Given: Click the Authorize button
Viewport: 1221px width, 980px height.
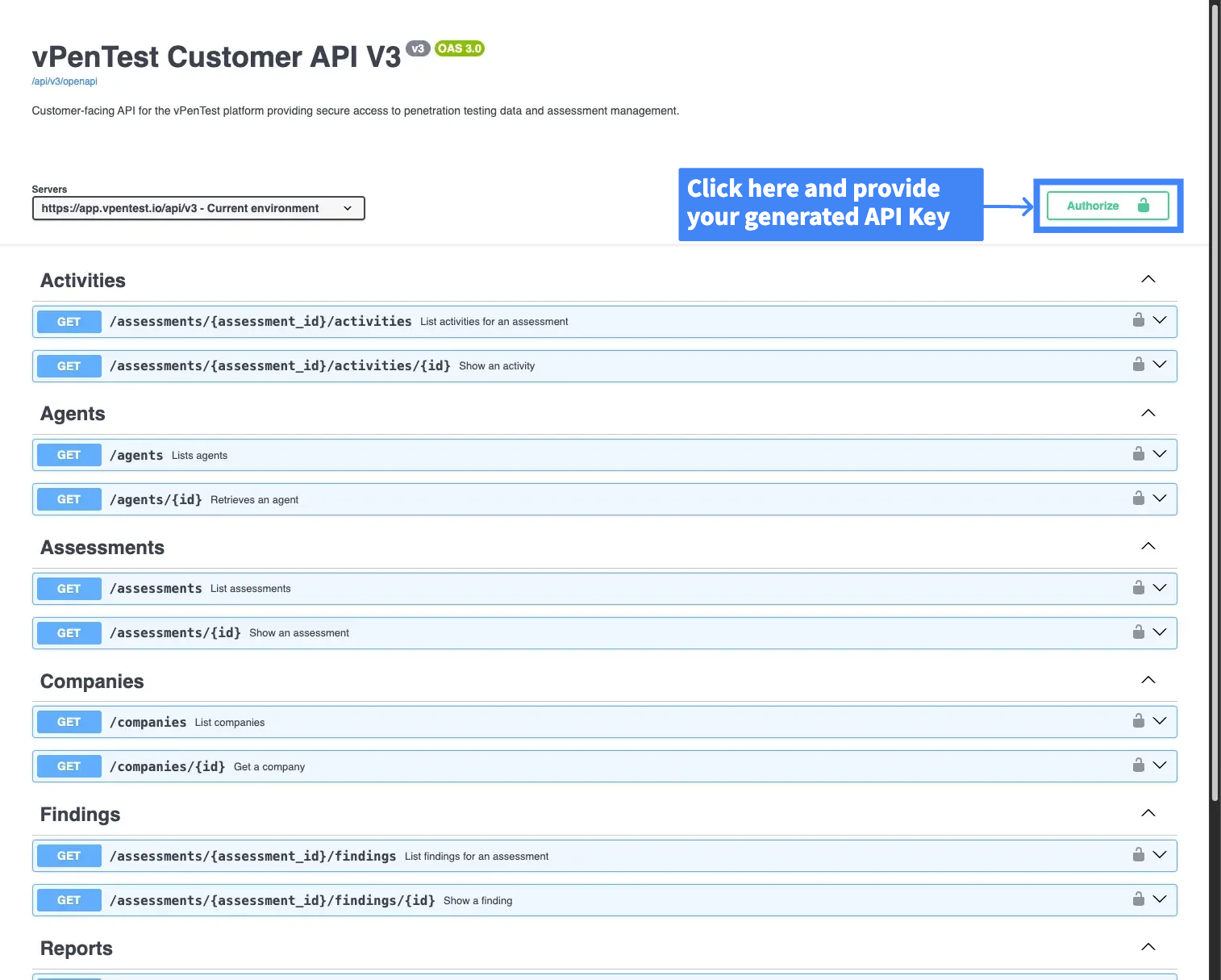Looking at the screenshot, I should [1107, 206].
